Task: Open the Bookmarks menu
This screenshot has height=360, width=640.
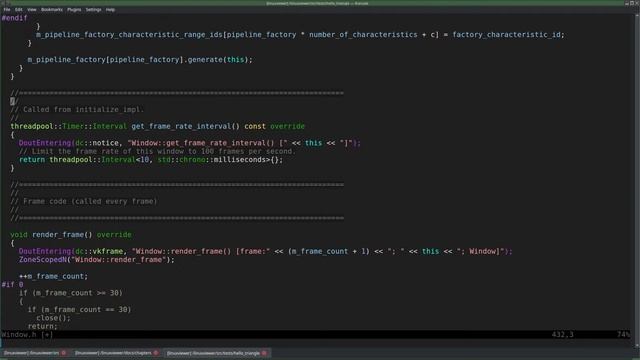Action: pos(52,9)
